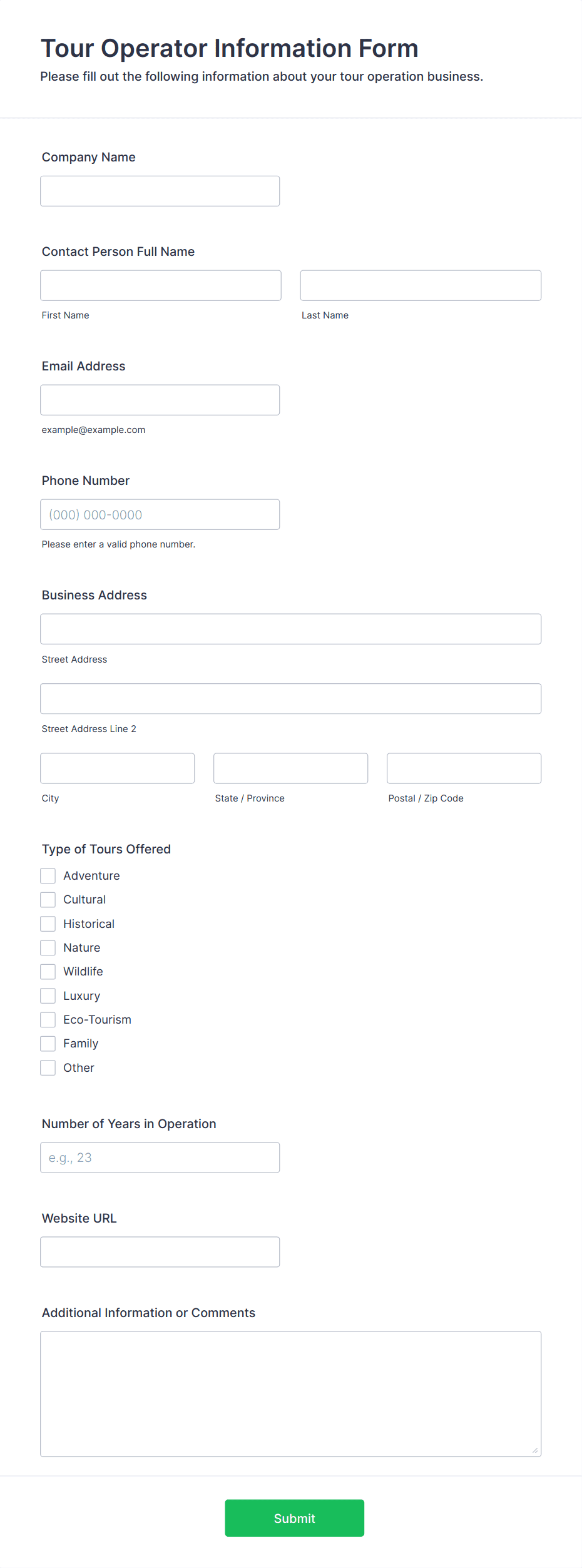Check the Adventure tour checkbox
The width and height of the screenshot is (582, 1568).
tap(48, 876)
